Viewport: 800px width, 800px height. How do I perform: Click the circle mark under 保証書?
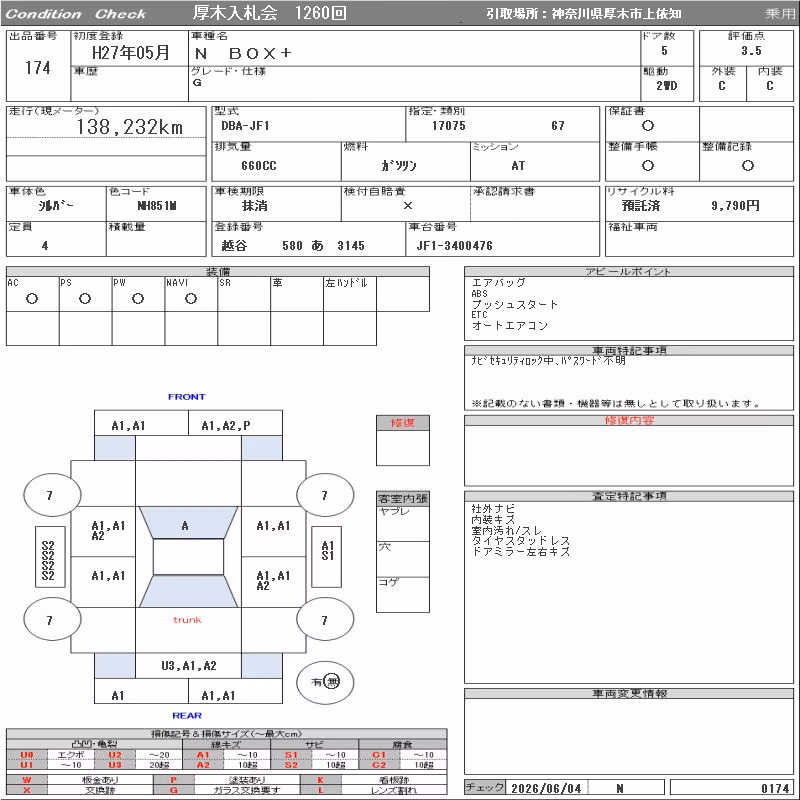(x=647, y=126)
